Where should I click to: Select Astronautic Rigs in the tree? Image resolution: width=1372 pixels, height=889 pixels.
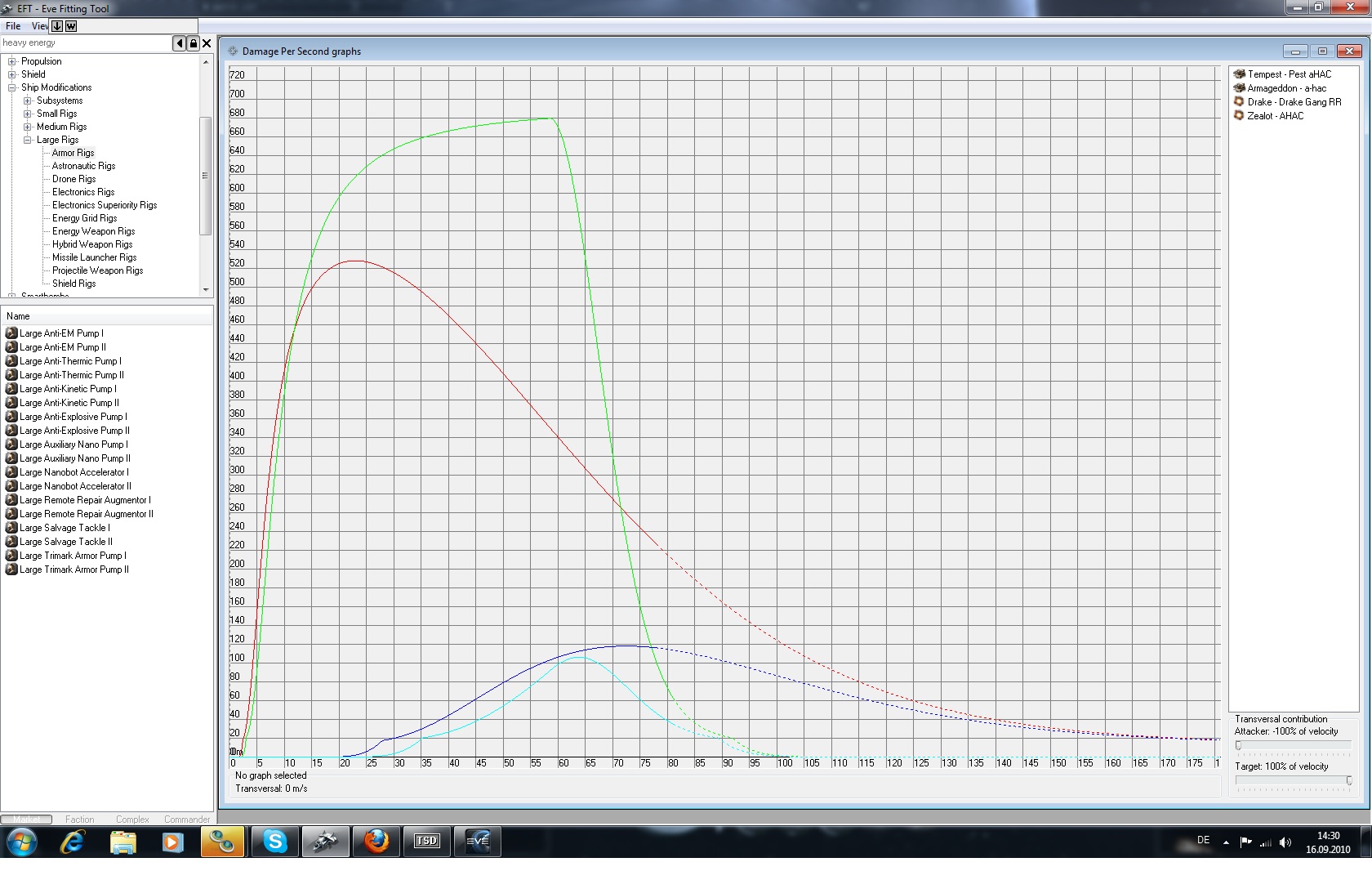tap(84, 166)
